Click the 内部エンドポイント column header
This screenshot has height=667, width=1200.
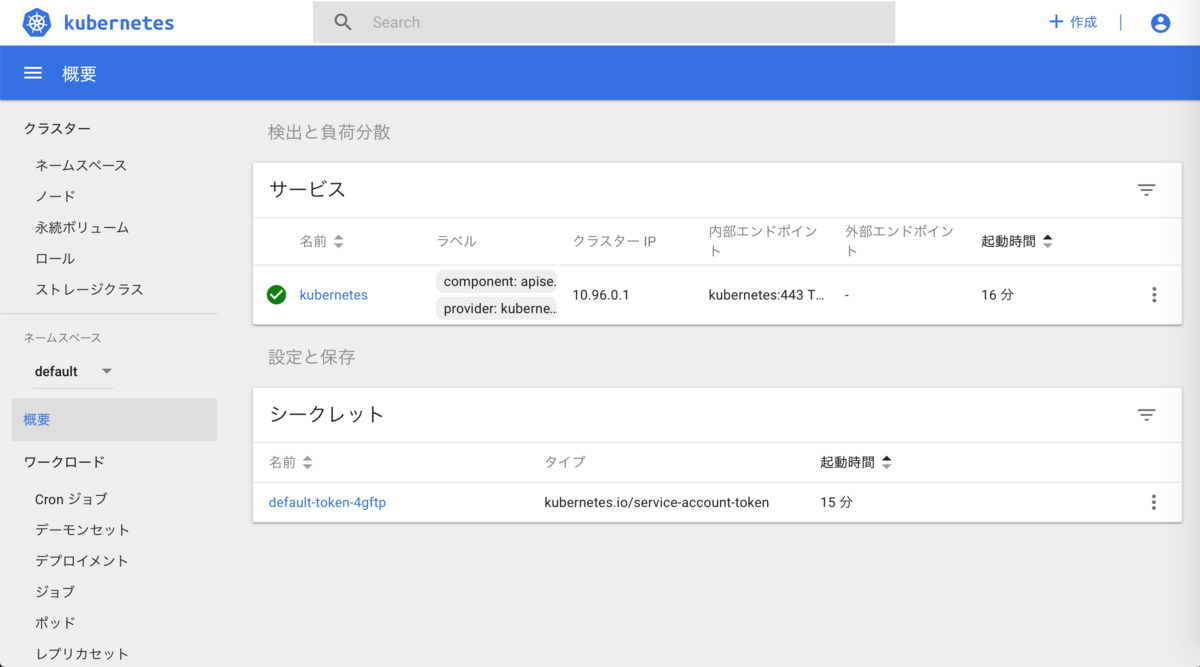point(763,241)
